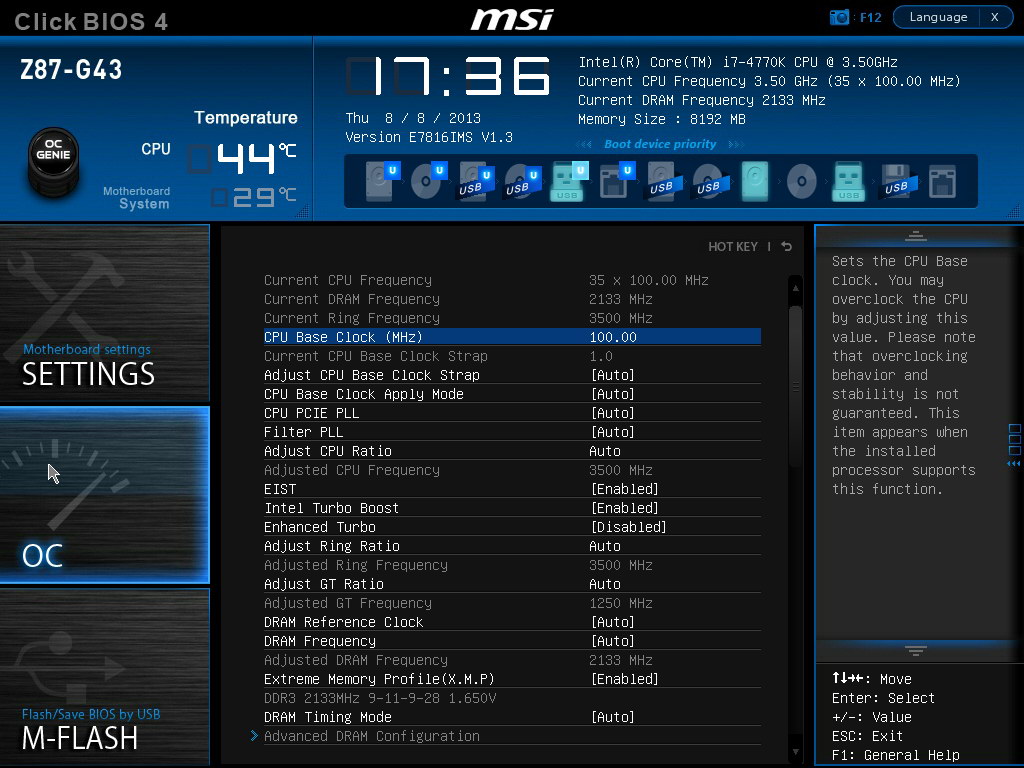Select the USB floppy boot device icon

pyautogui.click(x=898, y=181)
